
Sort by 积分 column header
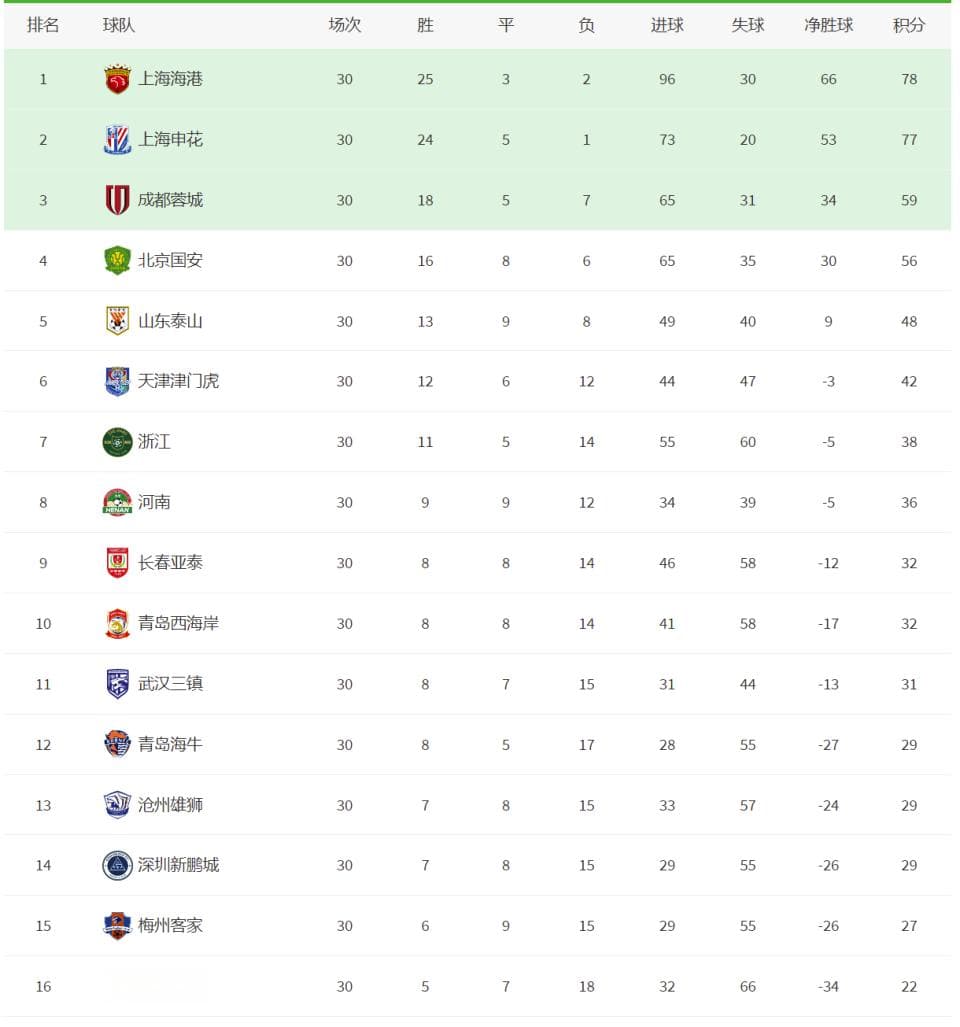click(x=908, y=26)
